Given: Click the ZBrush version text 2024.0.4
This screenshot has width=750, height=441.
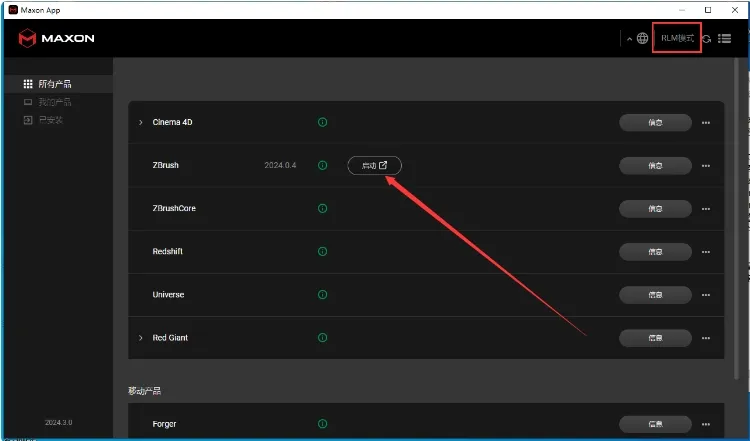Looking at the screenshot, I should coord(280,165).
